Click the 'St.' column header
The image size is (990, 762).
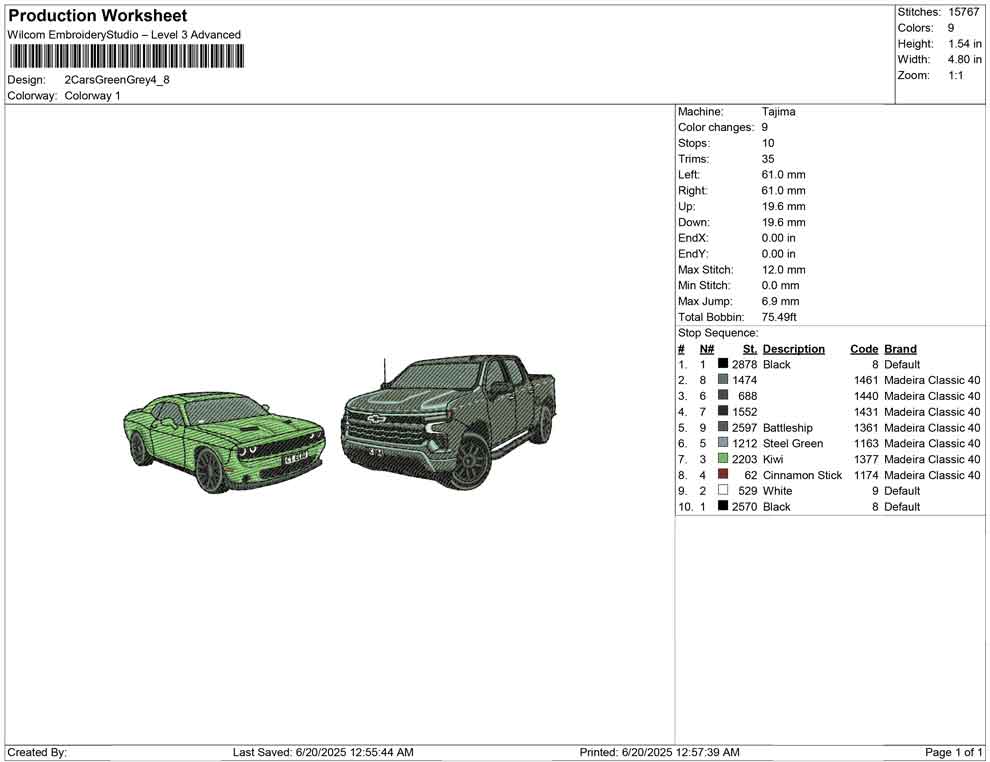click(x=749, y=348)
